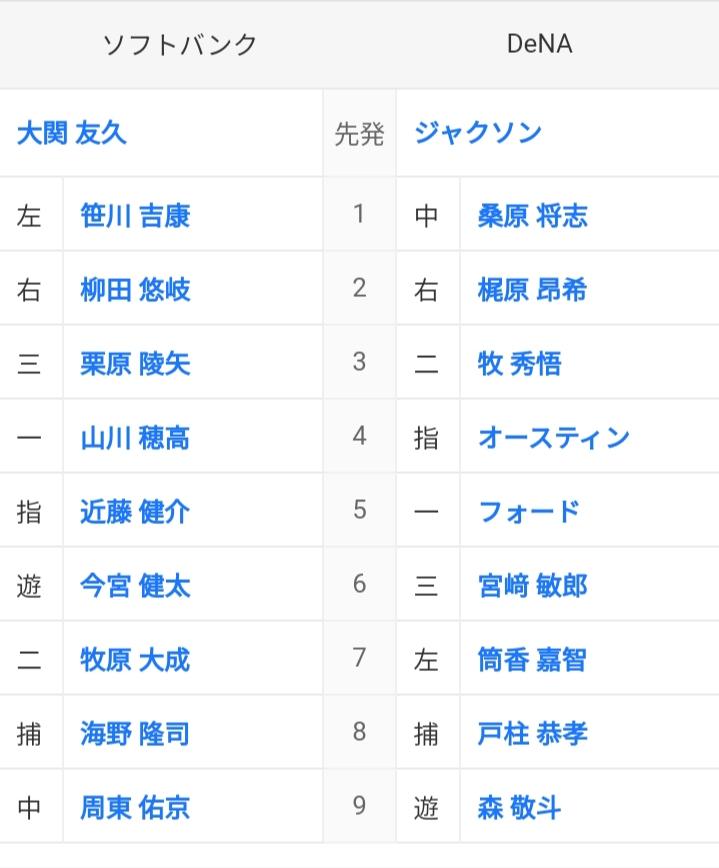Open 周東 佑京 player link
719x868 pixels.
pos(135,808)
